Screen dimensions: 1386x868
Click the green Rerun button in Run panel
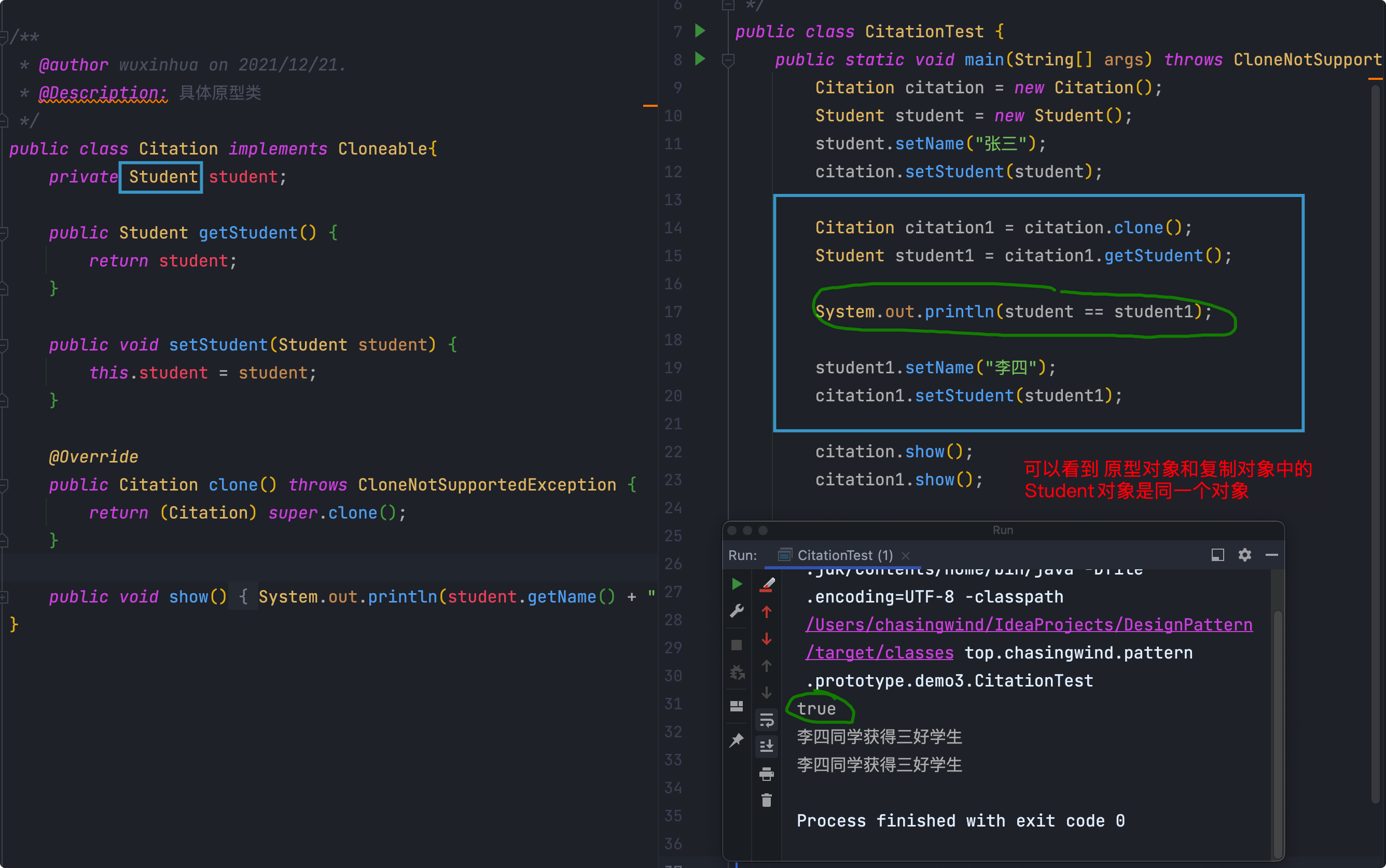737,584
